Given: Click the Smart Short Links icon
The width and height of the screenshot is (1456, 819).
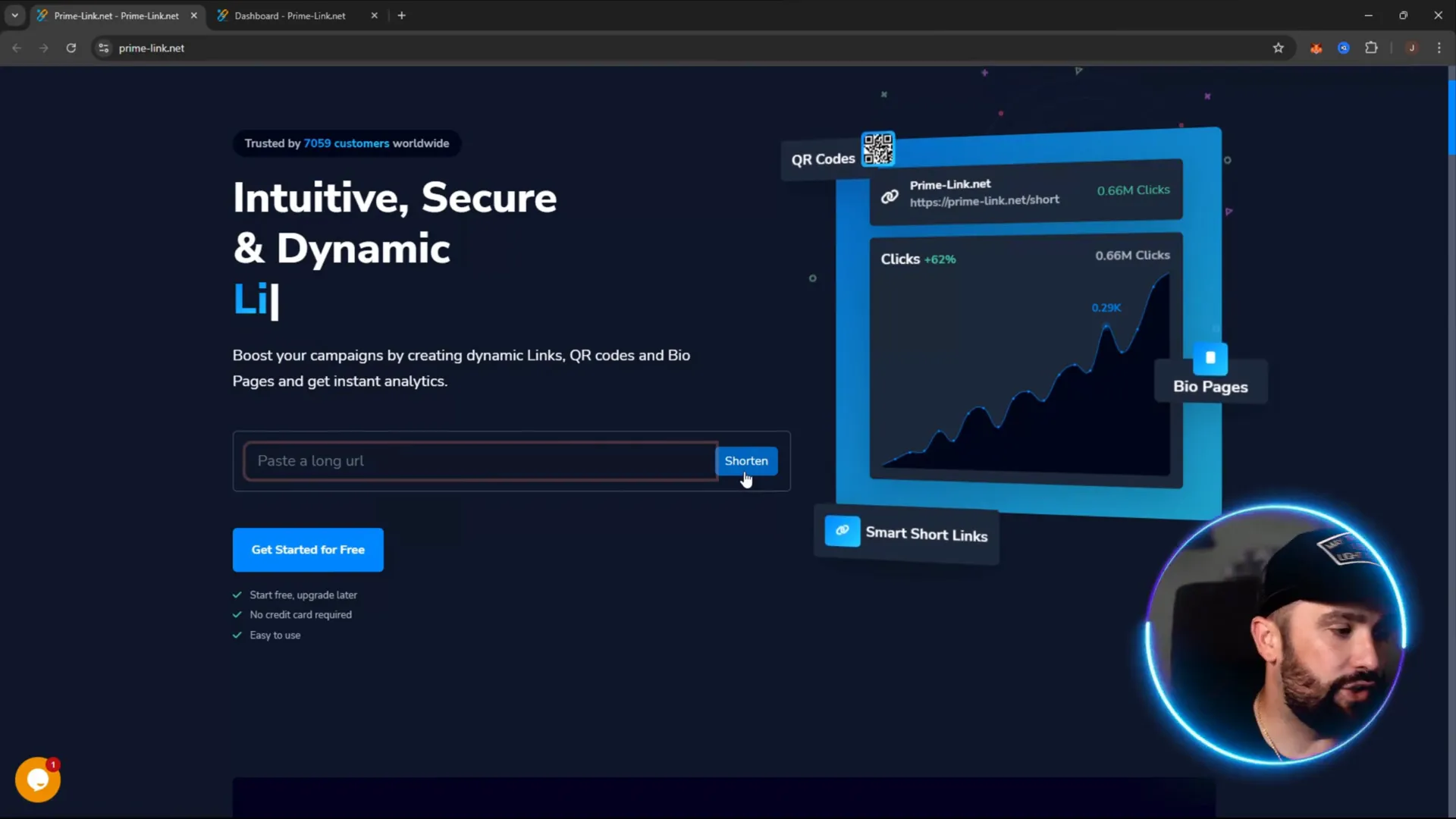Looking at the screenshot, I should (x=842, y=530).
